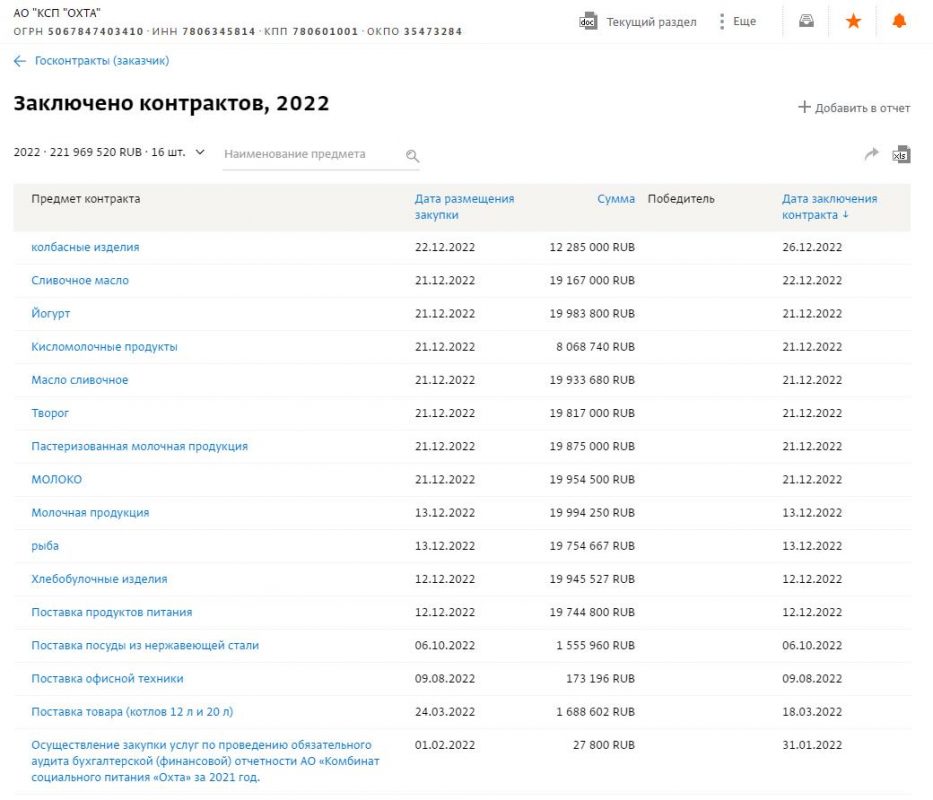Sort by Дата размещения закупки column
Viewport: 933px width, 800px height.
pos(464,207)
